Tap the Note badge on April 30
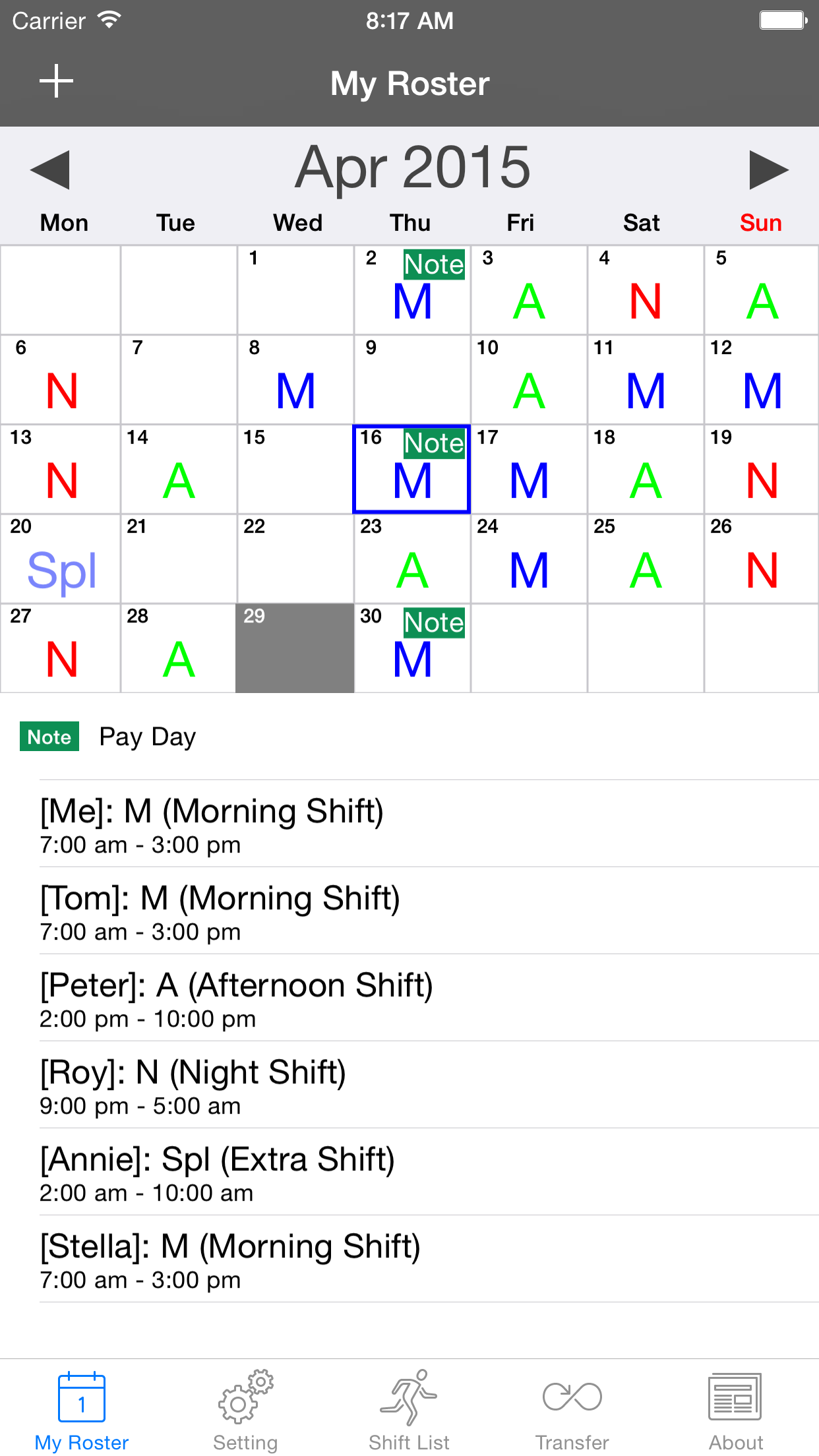Screen dimensions: 819x1456 point(434,622)
